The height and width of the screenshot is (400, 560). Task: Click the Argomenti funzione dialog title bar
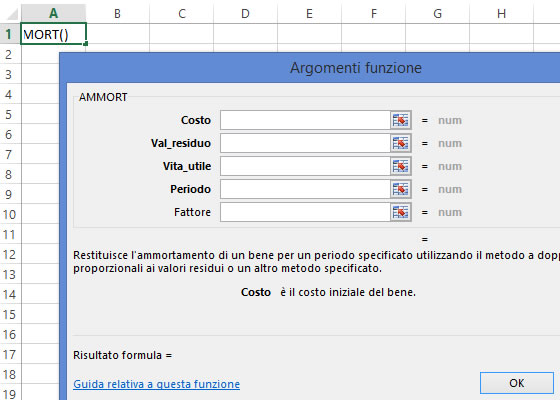[310, 68]
